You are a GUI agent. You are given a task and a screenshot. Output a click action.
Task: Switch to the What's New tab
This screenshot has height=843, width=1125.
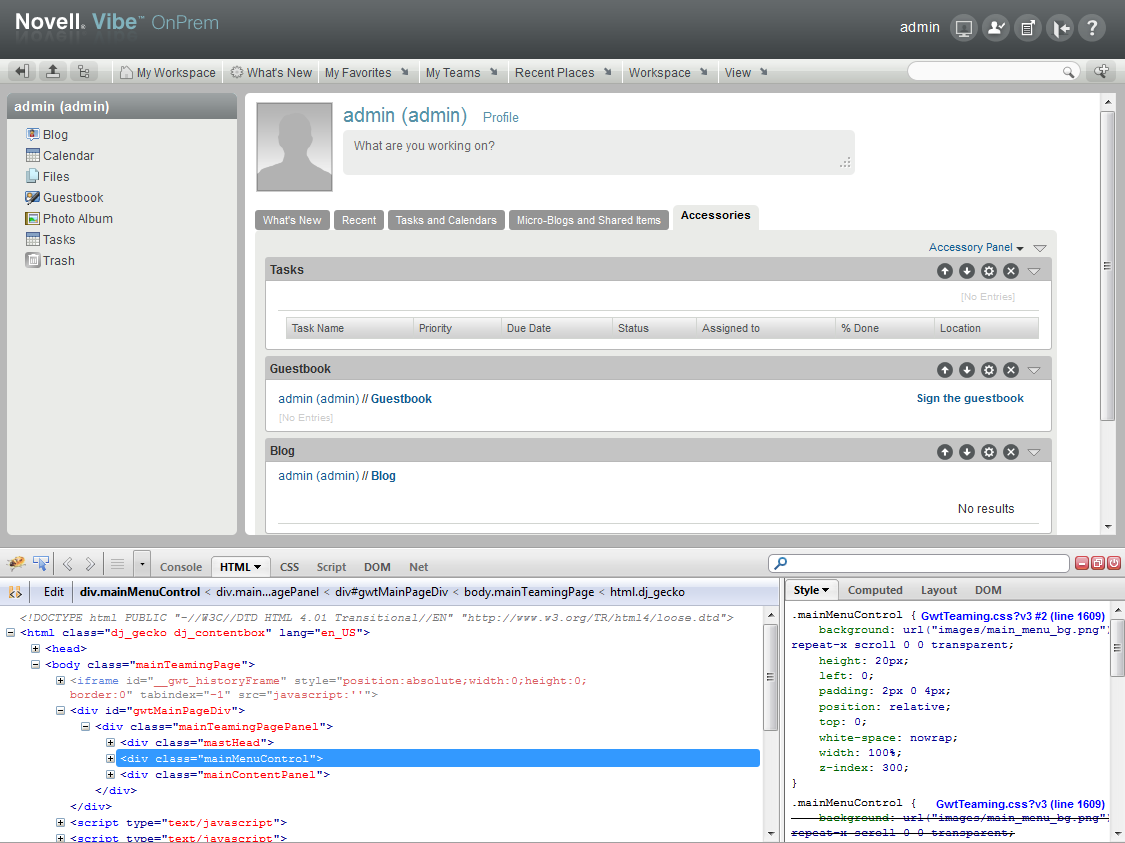click(x=292, y=220)
